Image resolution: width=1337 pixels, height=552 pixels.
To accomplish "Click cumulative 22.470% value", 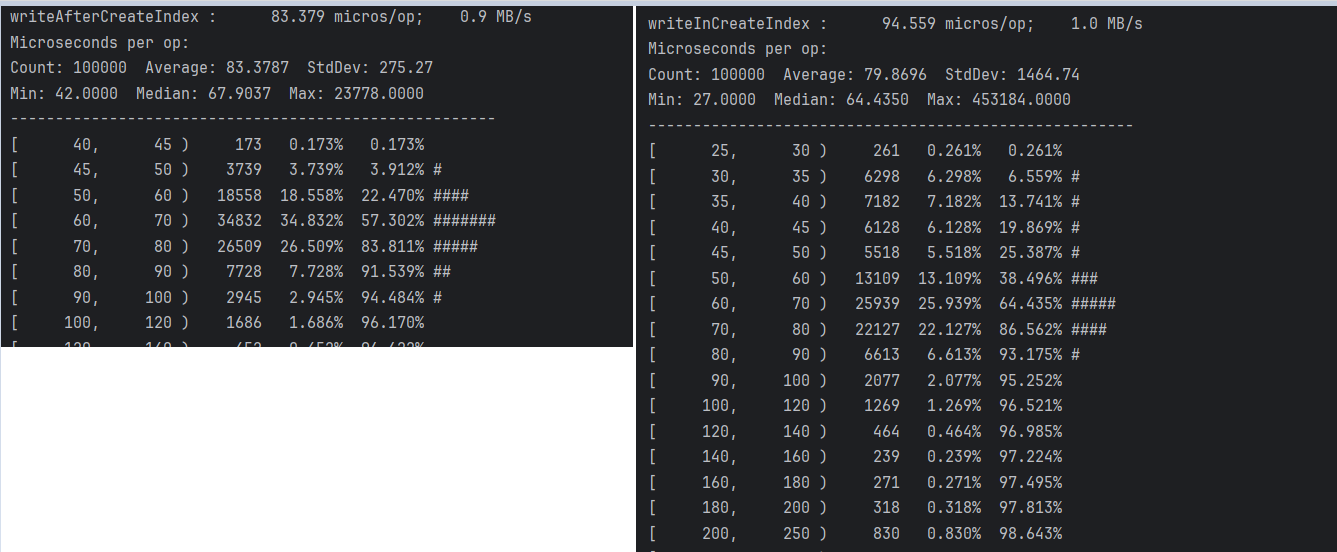I will pos(392,196).
